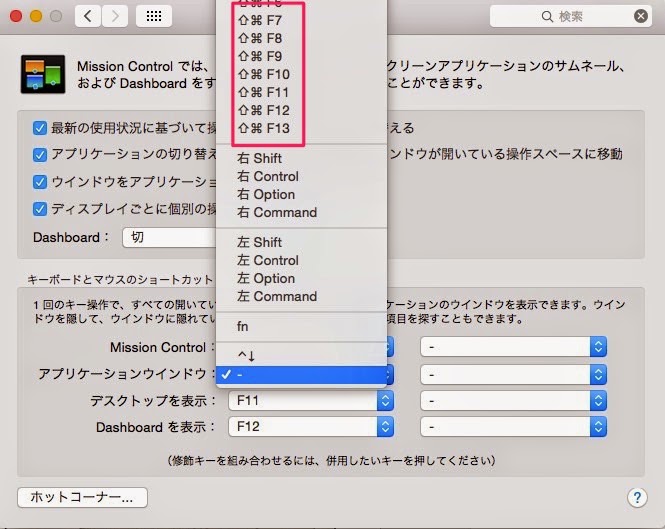Open デスクトップを表示 F11 keyboard dropdown
The image size is (665, 529).
click(311, 400)
